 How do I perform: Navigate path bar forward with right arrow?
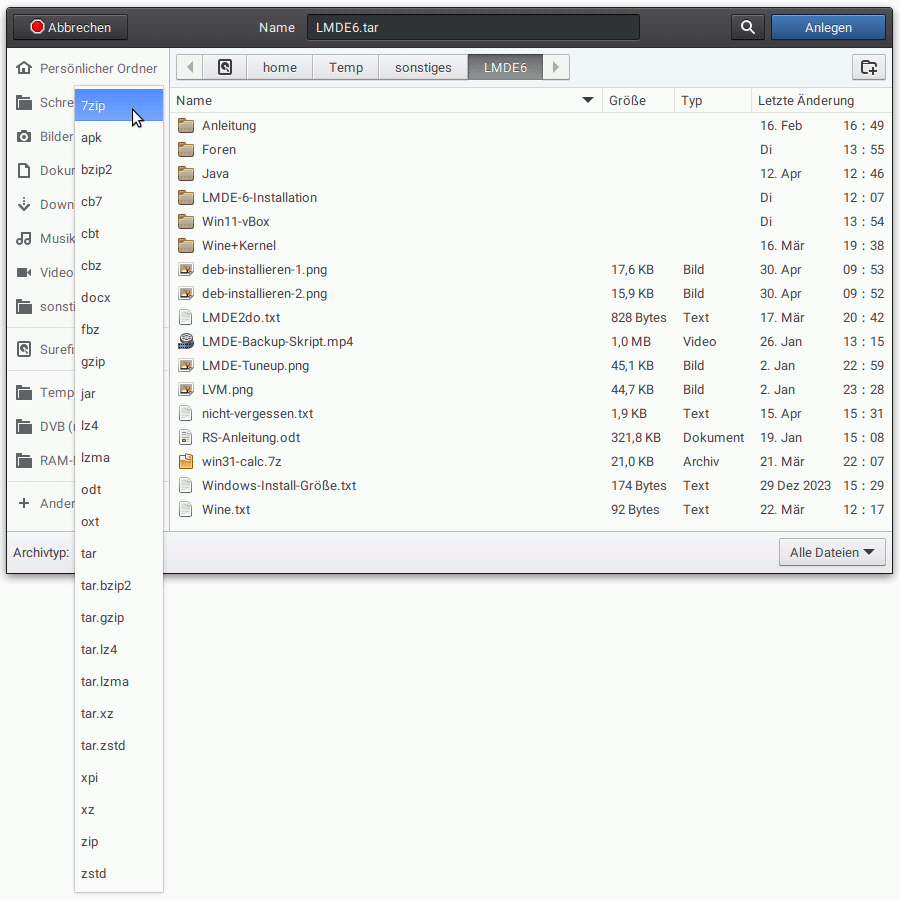pos(556,67)
